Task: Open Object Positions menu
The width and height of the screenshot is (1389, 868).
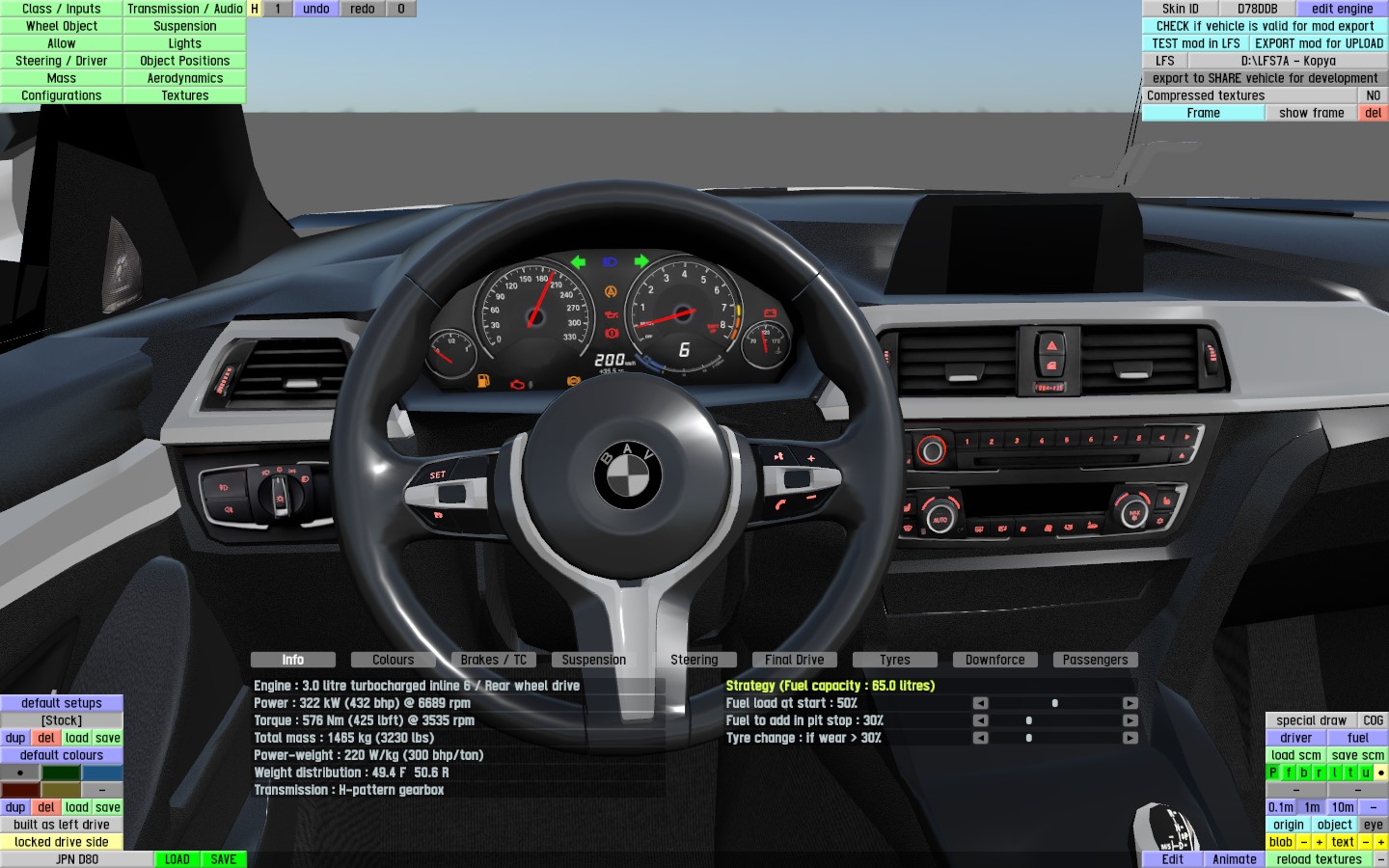Action: [x=185, y=61]
